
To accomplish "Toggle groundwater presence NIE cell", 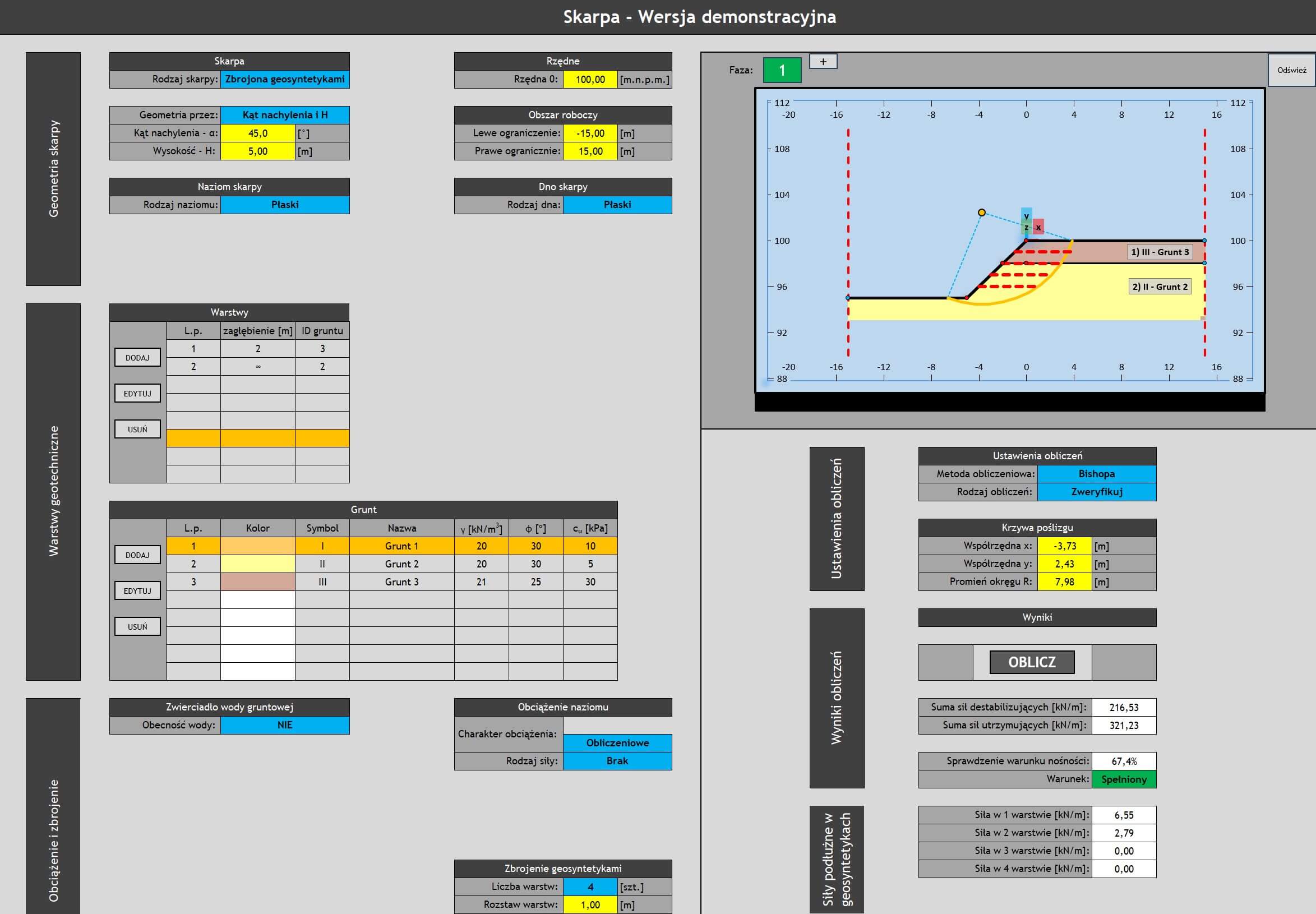I will (285, 725).
